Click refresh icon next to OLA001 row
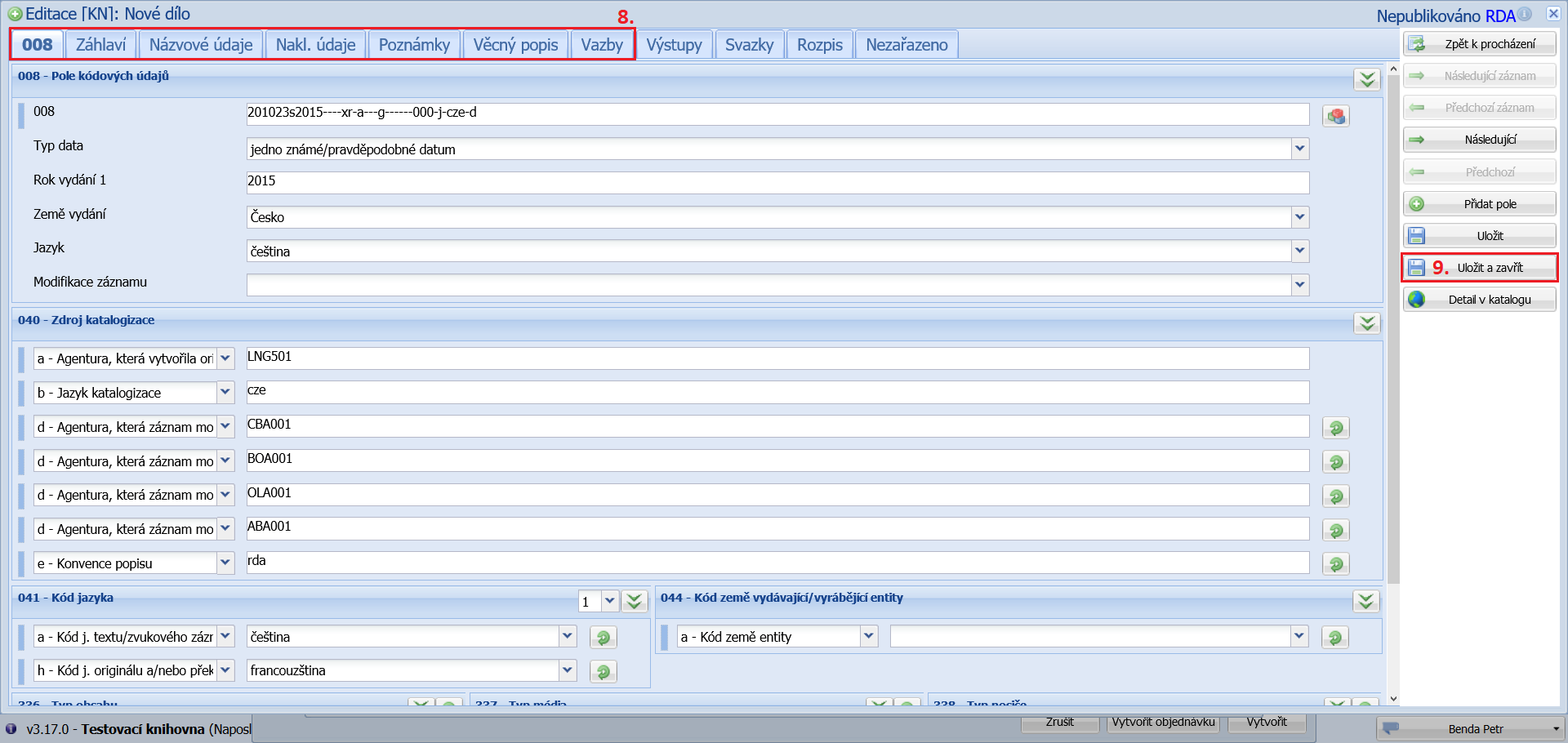This screenshot has width=1568, height=743. click(x=1336, y=496)
